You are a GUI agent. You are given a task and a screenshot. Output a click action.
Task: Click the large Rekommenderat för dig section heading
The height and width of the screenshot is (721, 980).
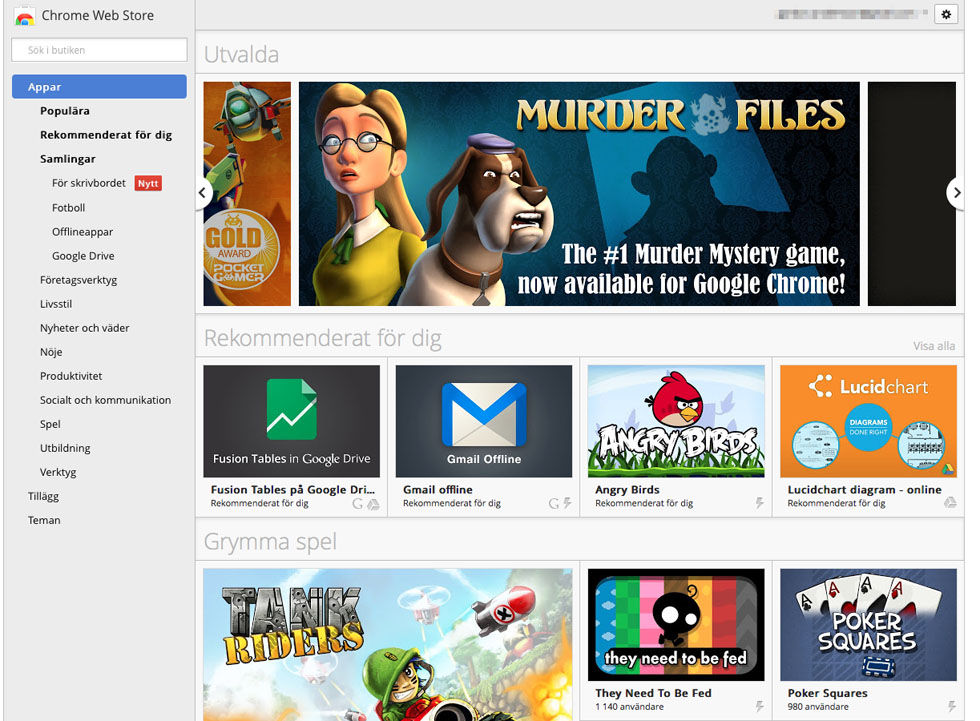[322, 338]
